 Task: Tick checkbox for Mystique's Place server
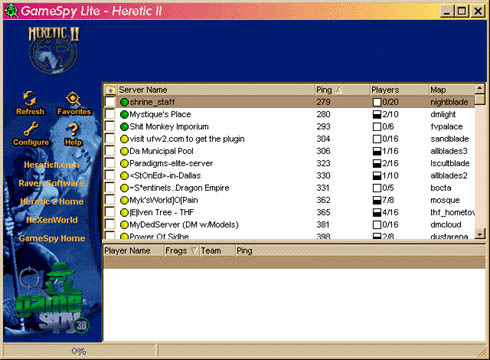coord(110,114)
